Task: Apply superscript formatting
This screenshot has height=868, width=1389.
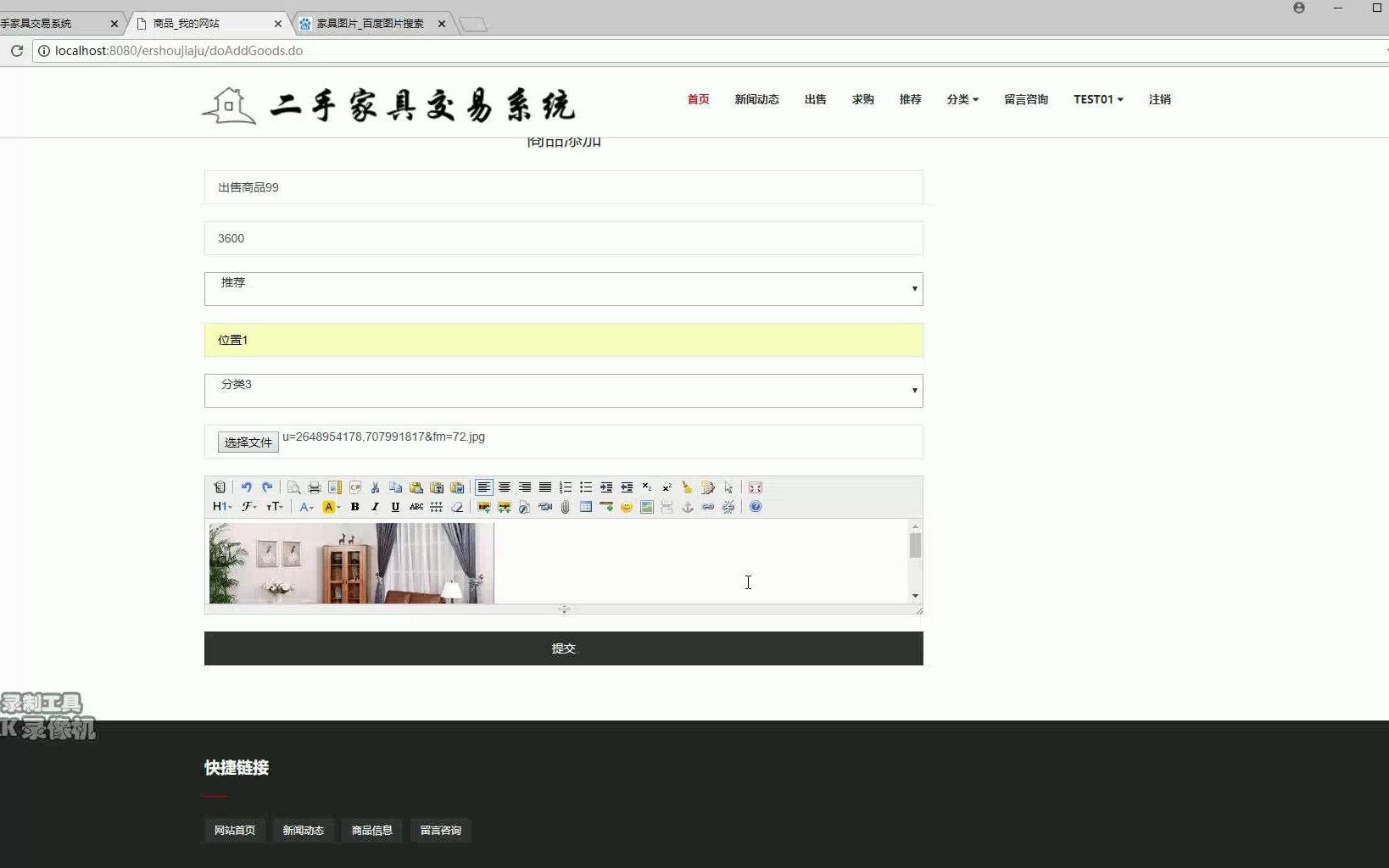Action: coord(667,487)
